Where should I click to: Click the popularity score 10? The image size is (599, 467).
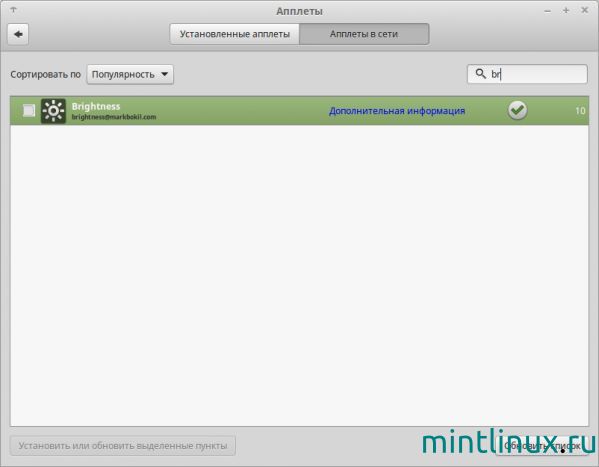580,111
